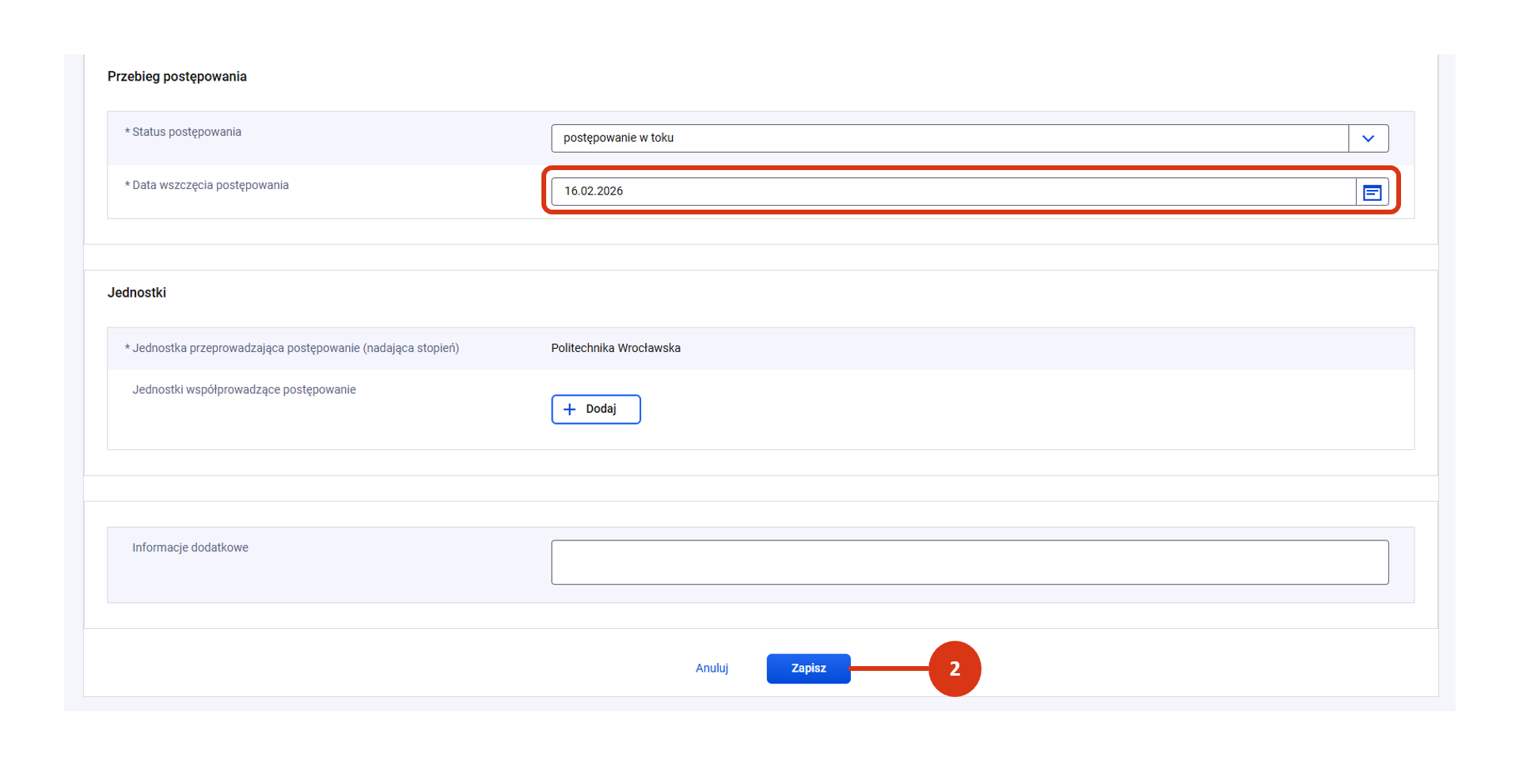Click the 'Przebieg postępowania' section heading
The width and height of the screenshot is (1519, 784).
177,77
